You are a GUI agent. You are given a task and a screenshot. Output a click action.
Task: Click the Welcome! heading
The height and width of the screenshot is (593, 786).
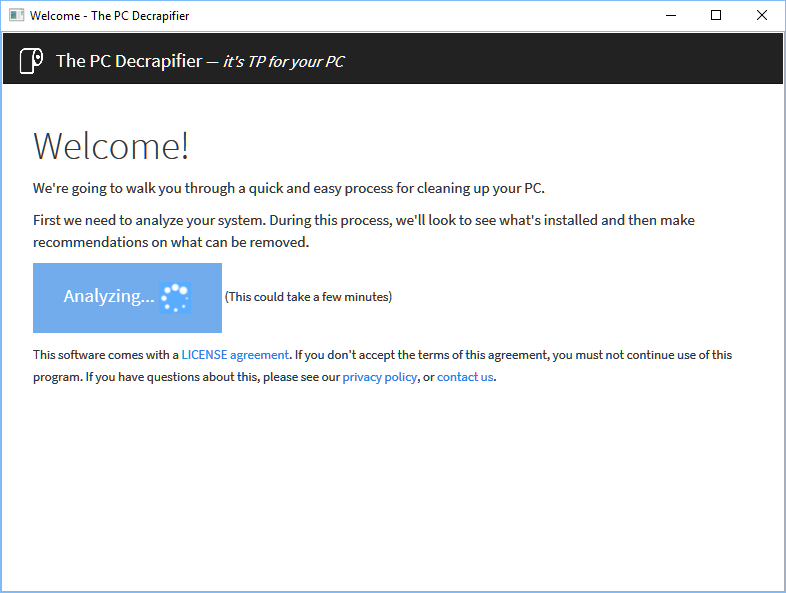click(111, 146)
